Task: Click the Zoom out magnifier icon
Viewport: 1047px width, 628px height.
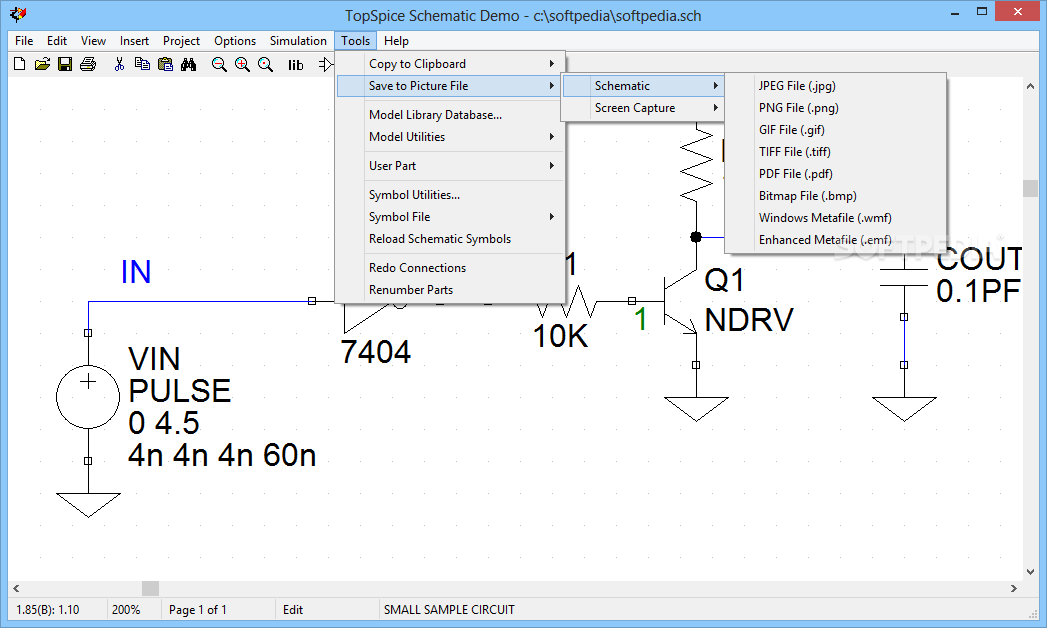Action: pyautogui.click(x=219, y=64)
